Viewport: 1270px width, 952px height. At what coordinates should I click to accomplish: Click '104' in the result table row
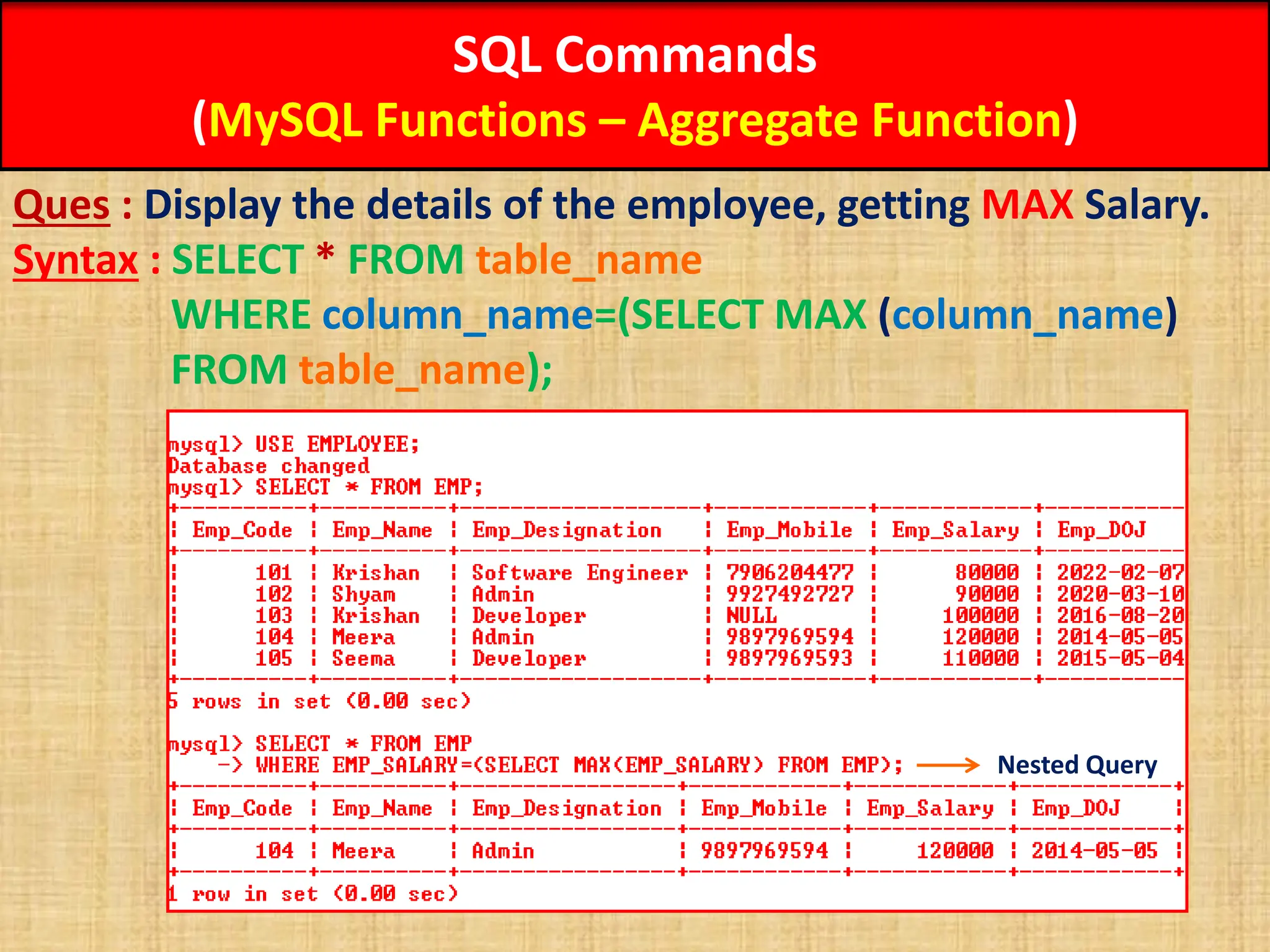[274, 850]
